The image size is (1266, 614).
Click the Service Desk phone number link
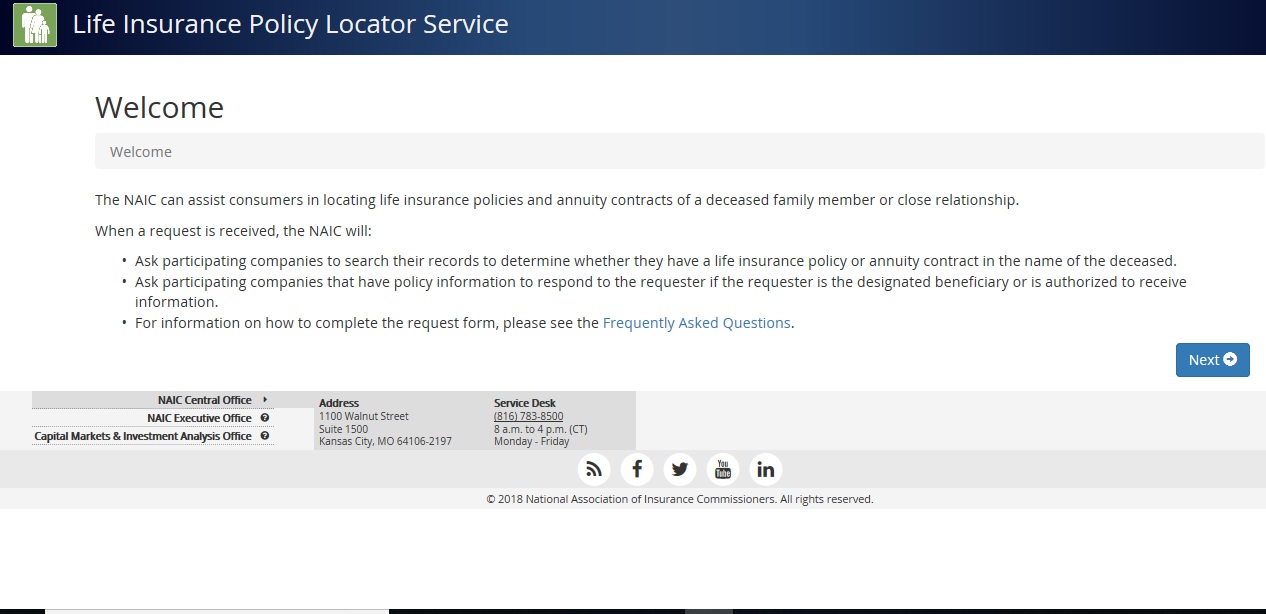528,416
